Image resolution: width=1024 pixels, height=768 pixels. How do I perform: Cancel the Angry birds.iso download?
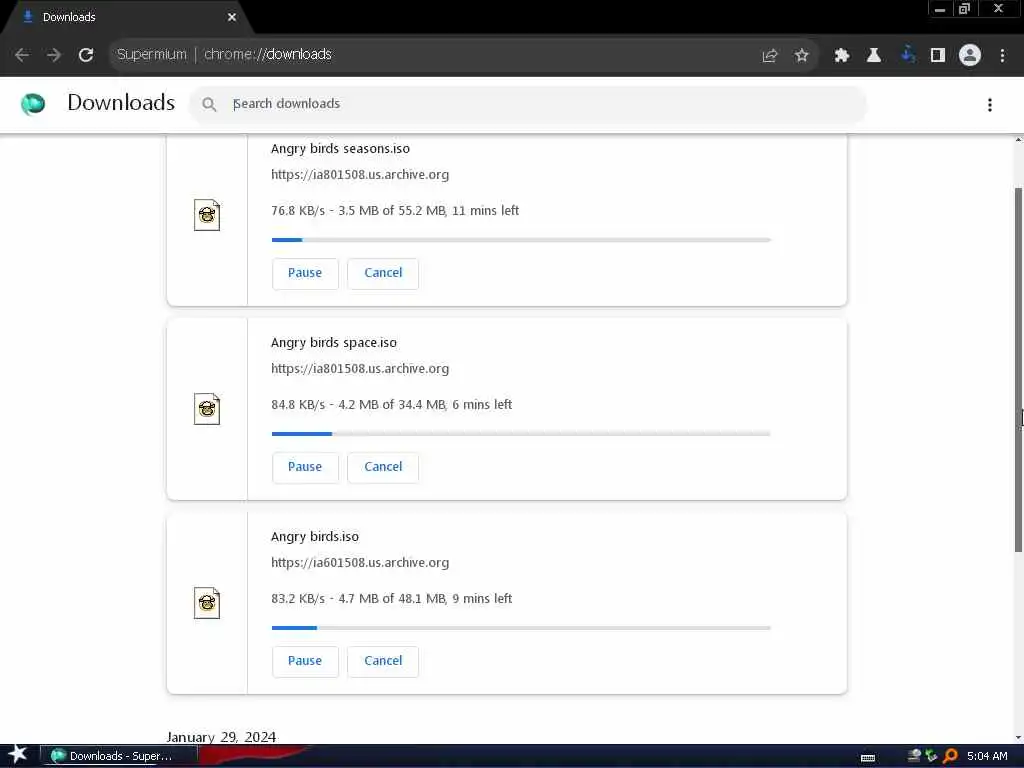(x=383, y=661)
